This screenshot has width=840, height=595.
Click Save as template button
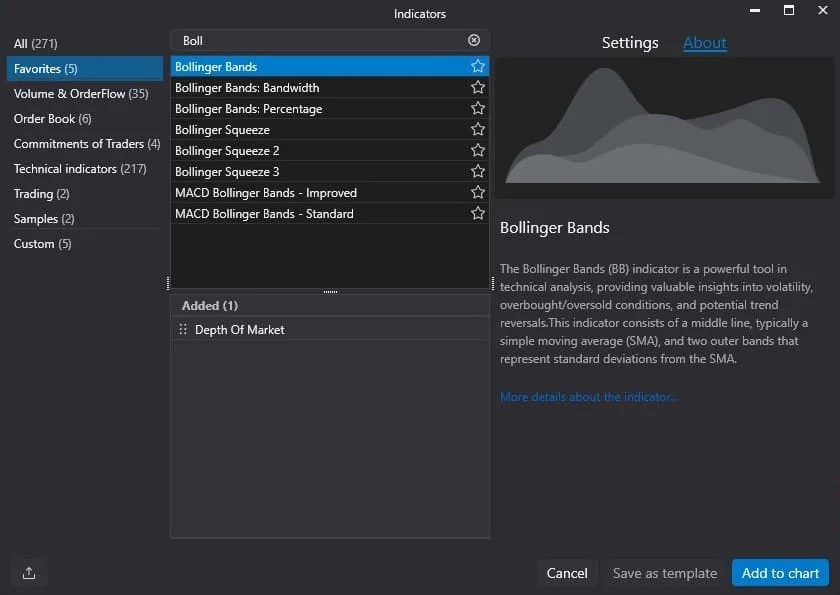coord(664,573)
